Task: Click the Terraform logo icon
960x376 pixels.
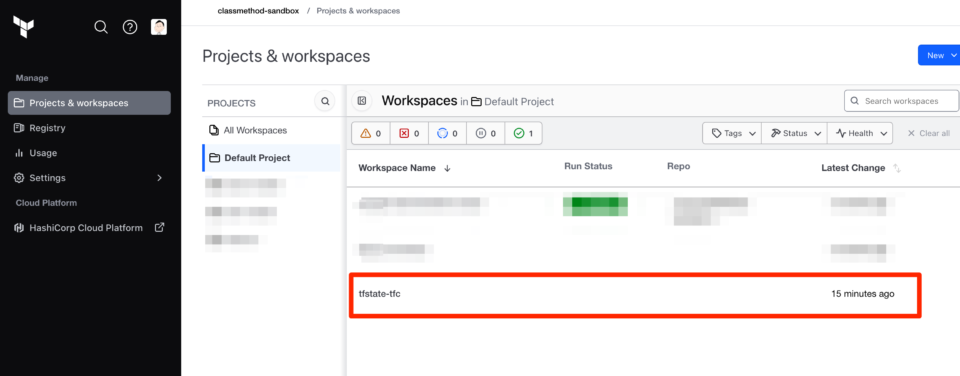Action: point(23,28)
